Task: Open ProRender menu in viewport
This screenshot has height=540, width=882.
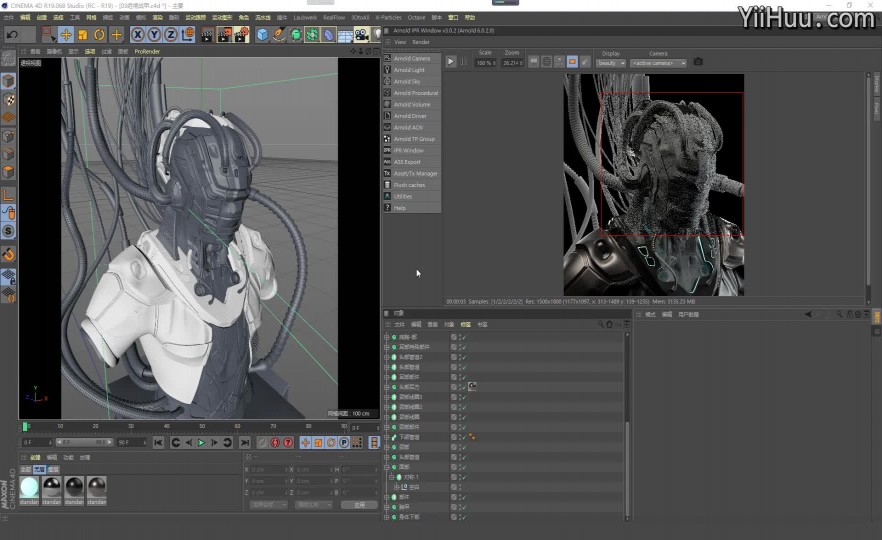Action: click(x=147, y=51)
